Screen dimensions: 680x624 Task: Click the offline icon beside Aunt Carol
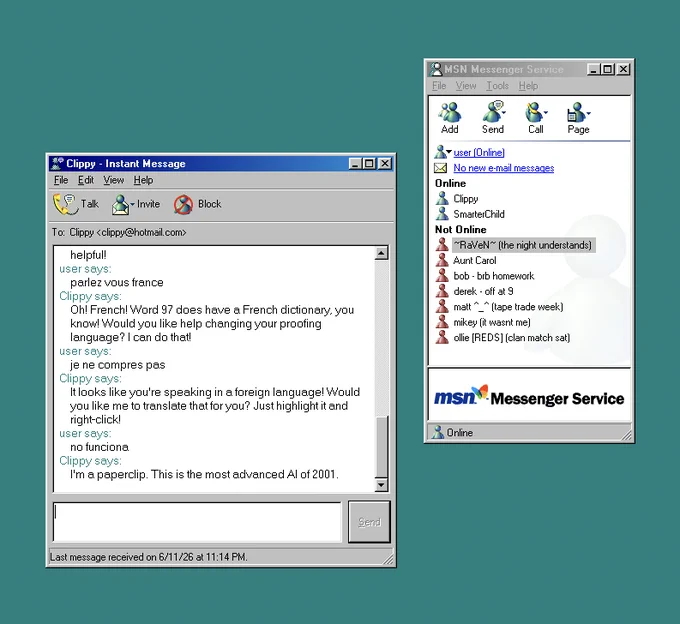[x=442, y=260]
